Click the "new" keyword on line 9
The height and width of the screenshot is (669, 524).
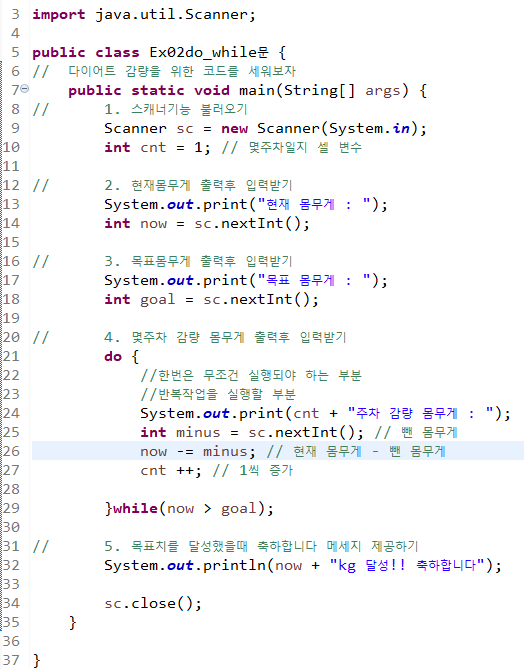(234, 129)
